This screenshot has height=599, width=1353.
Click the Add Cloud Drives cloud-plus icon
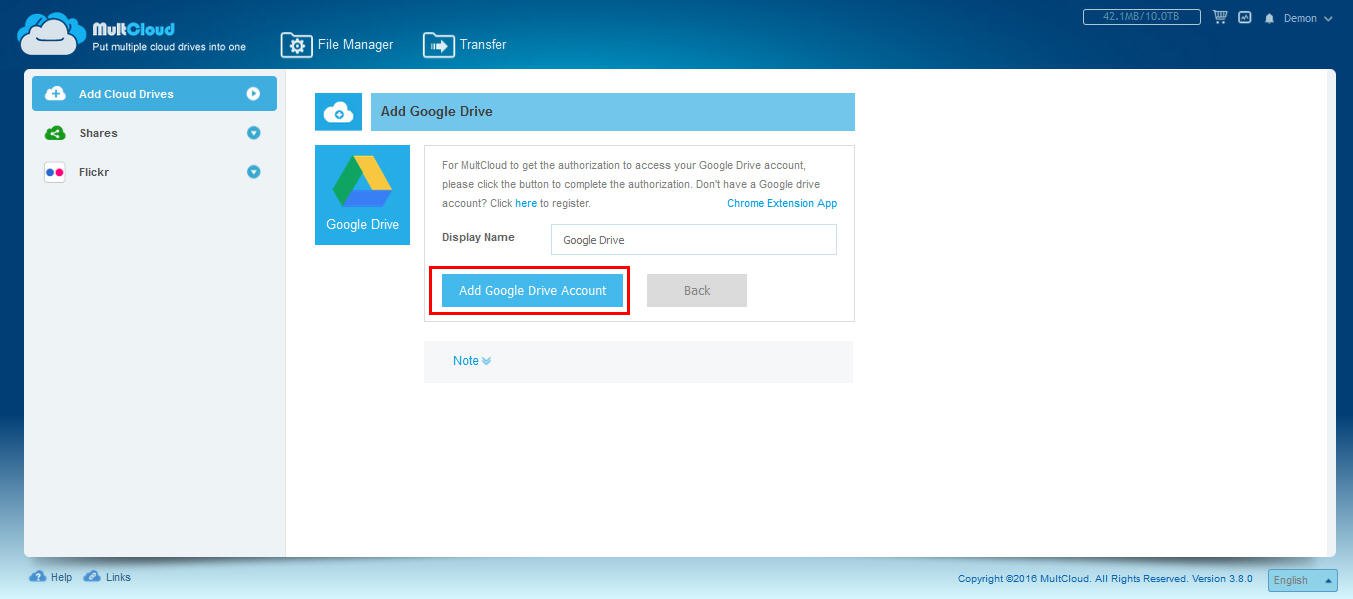[55, 94]
